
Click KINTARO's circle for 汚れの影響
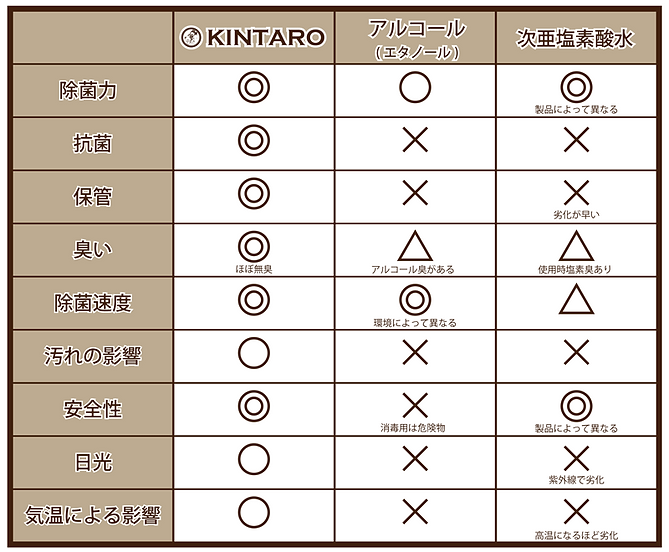pos(254,353)
